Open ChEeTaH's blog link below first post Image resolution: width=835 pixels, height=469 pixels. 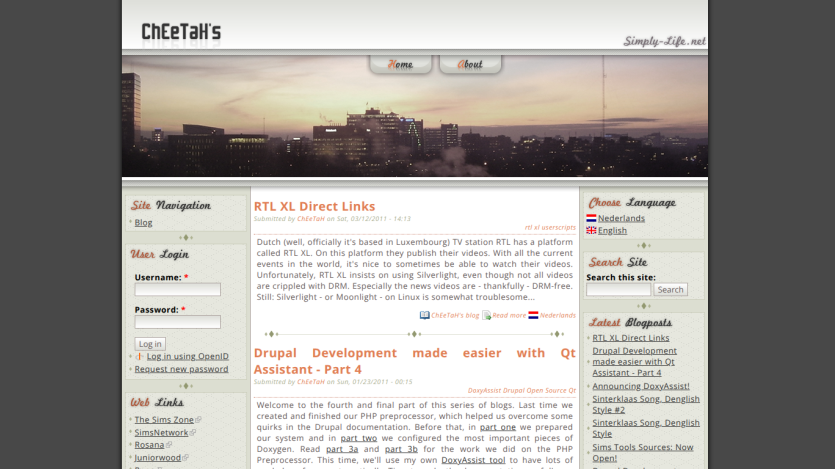tap(455, 315)
